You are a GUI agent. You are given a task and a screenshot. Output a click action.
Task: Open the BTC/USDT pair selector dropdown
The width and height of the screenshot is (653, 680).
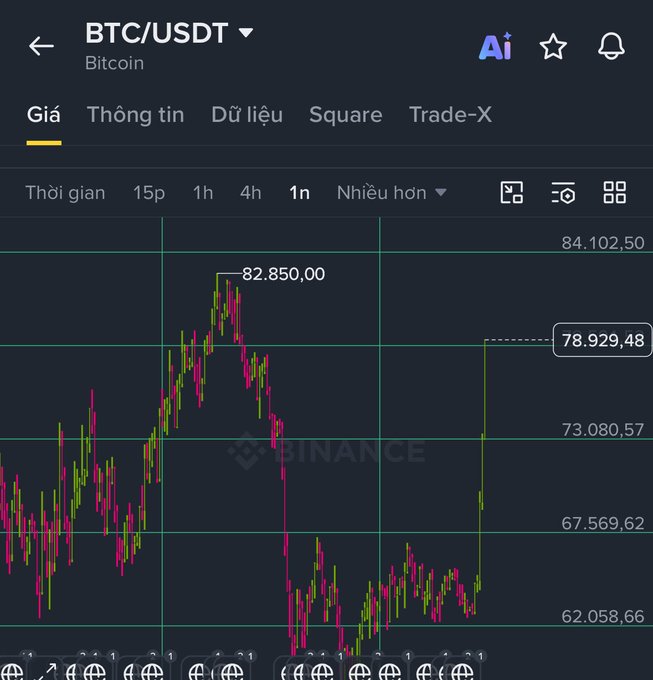click(x=169, y=33)
